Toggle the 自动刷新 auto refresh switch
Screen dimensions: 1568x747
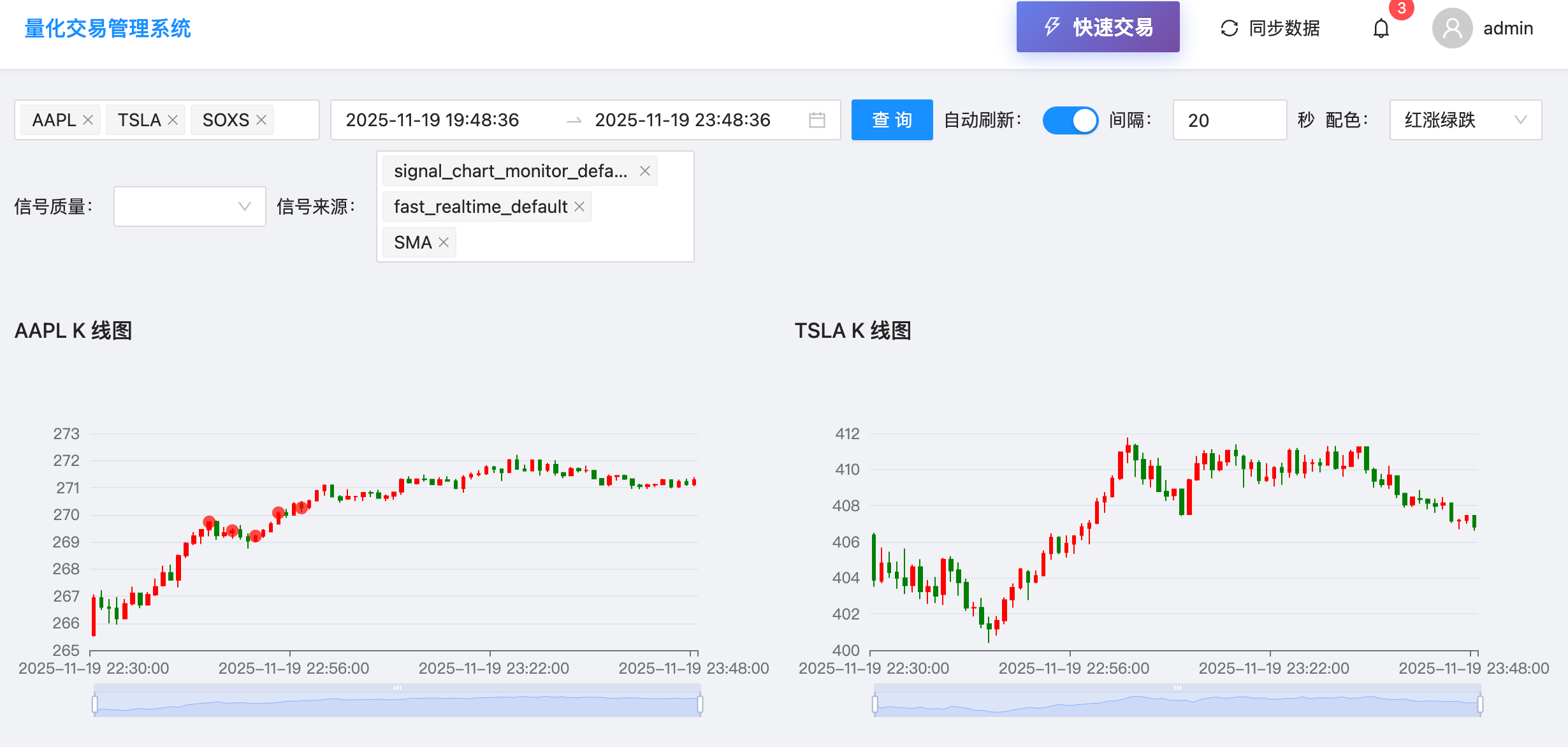(1070, 120)
